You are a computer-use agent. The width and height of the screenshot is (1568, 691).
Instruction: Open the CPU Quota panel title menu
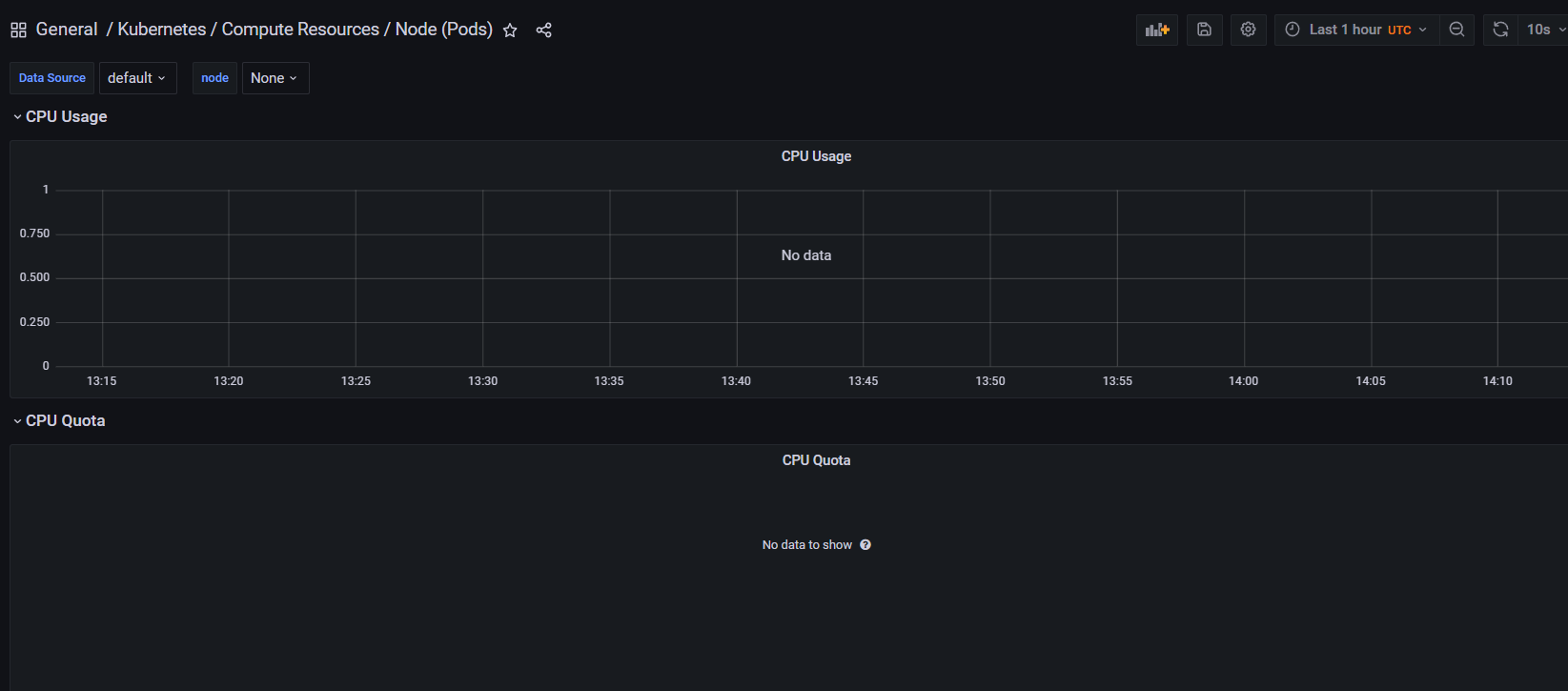(816, 460)
